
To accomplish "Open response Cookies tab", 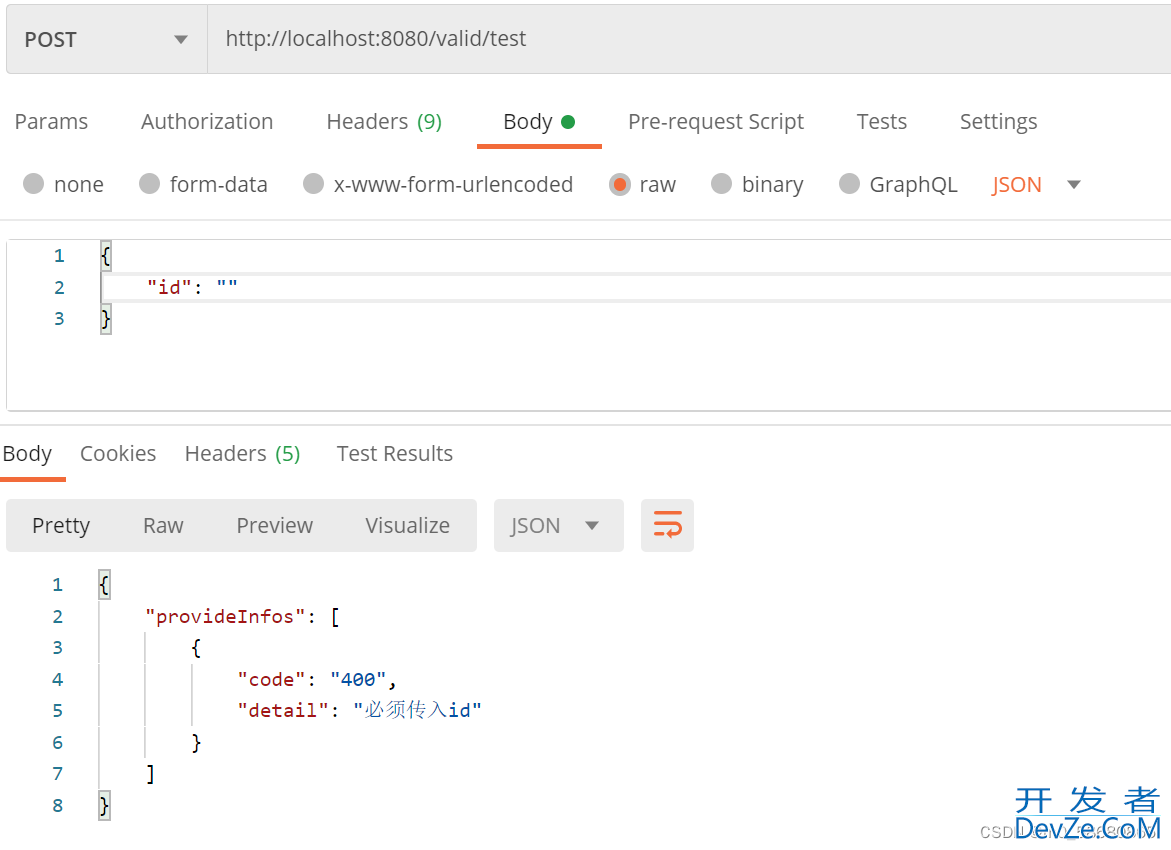I will (x=118, y=454).
